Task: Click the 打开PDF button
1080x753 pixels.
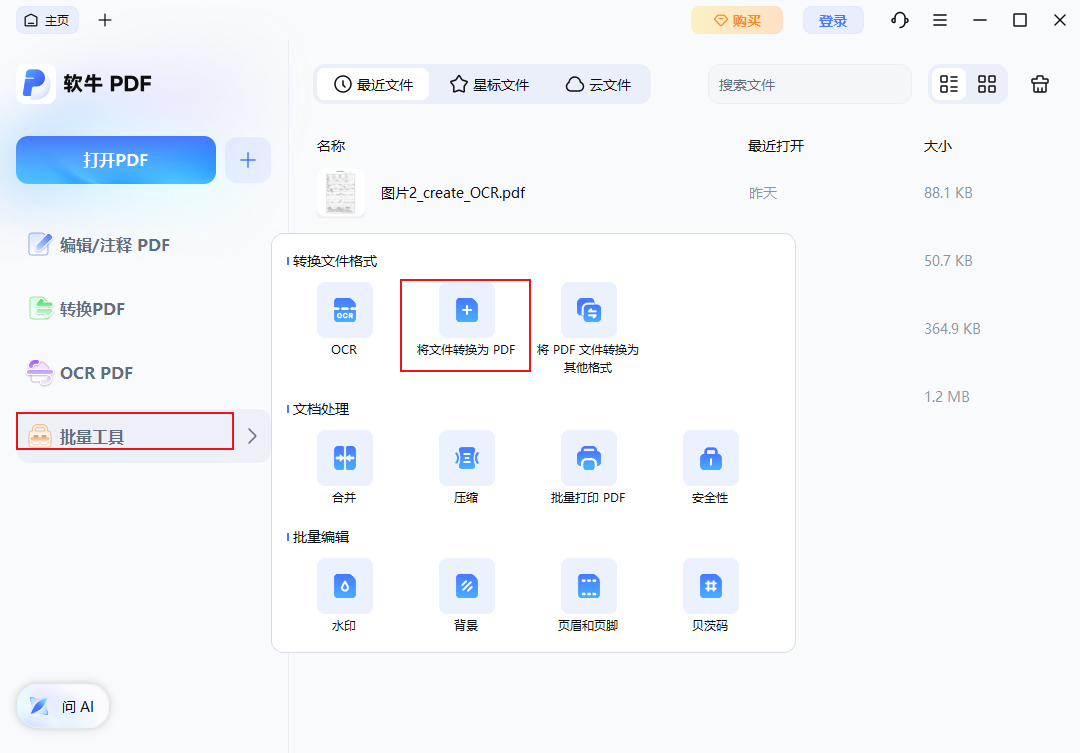Action: (x=116, y=160)
